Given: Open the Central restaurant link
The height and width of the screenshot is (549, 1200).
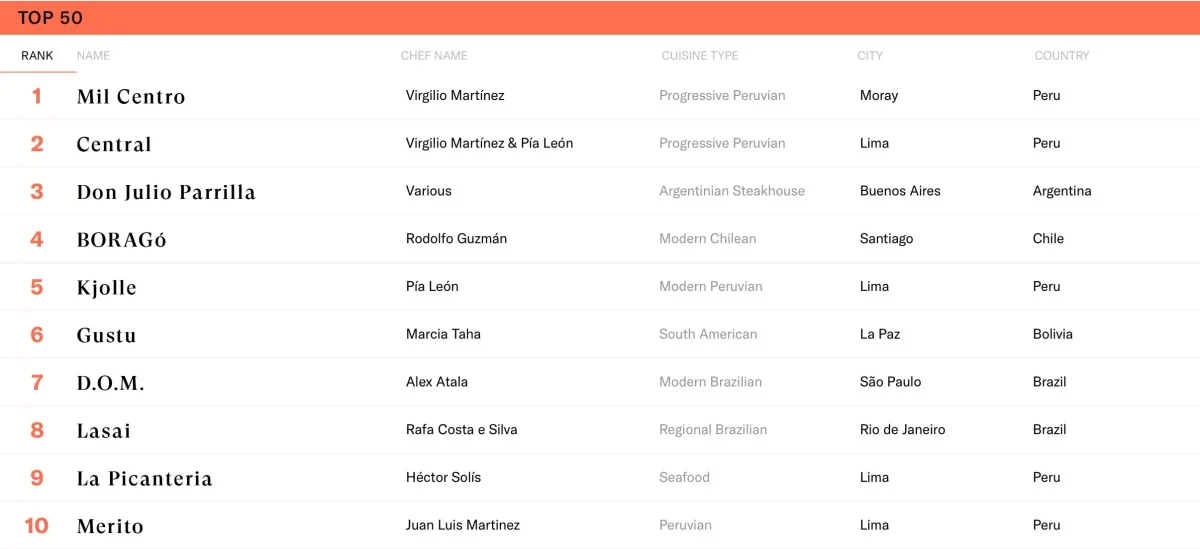Looking at the screenshot, I should pyautogui.click(x=114, y=144).
